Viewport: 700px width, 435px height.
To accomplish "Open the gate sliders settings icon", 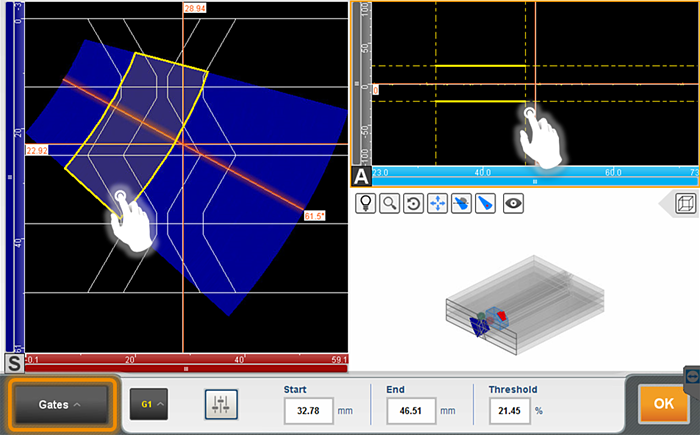I will tap(222, 405).
